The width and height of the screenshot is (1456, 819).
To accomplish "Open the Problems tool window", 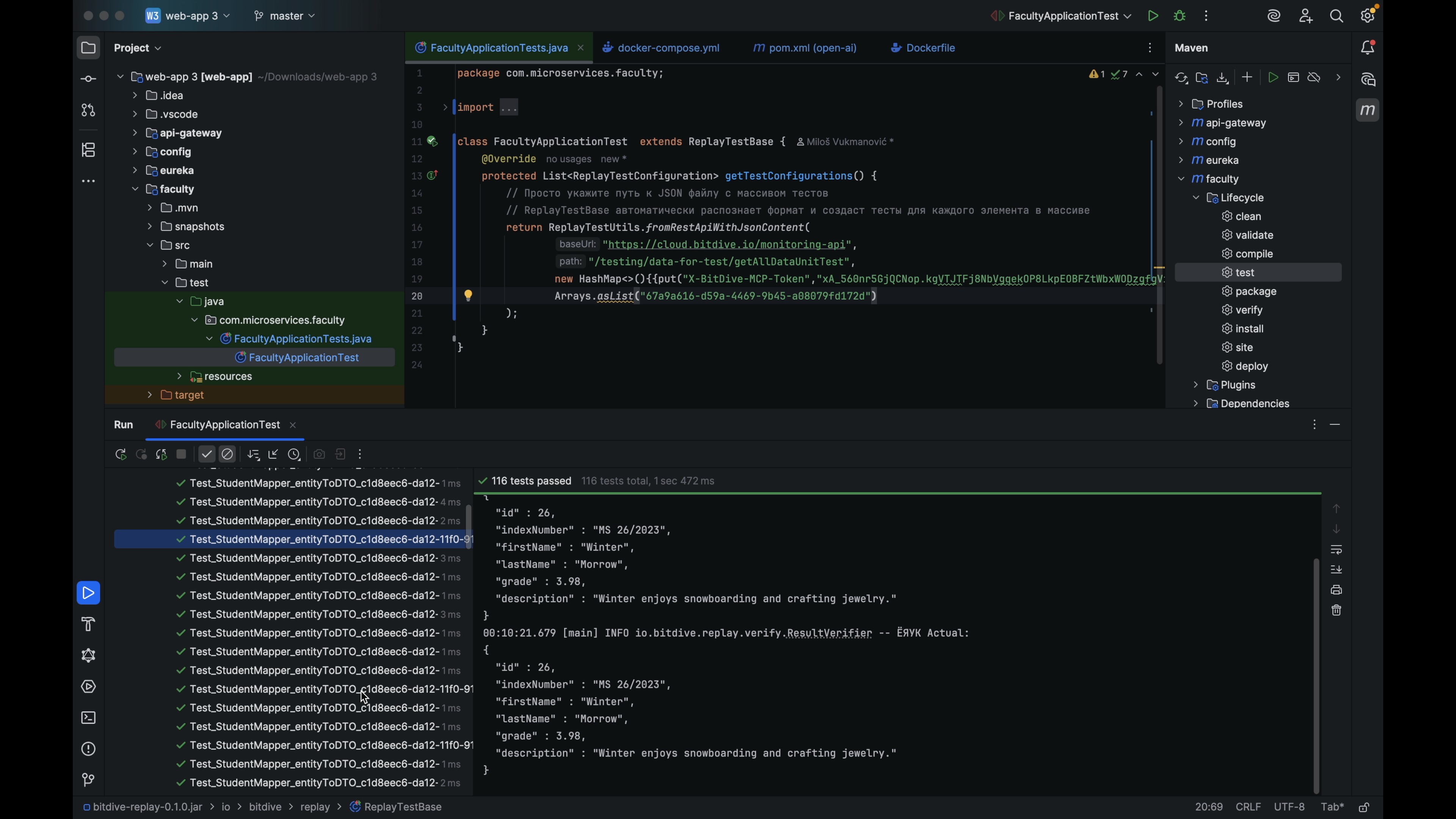I will [88, 749].
